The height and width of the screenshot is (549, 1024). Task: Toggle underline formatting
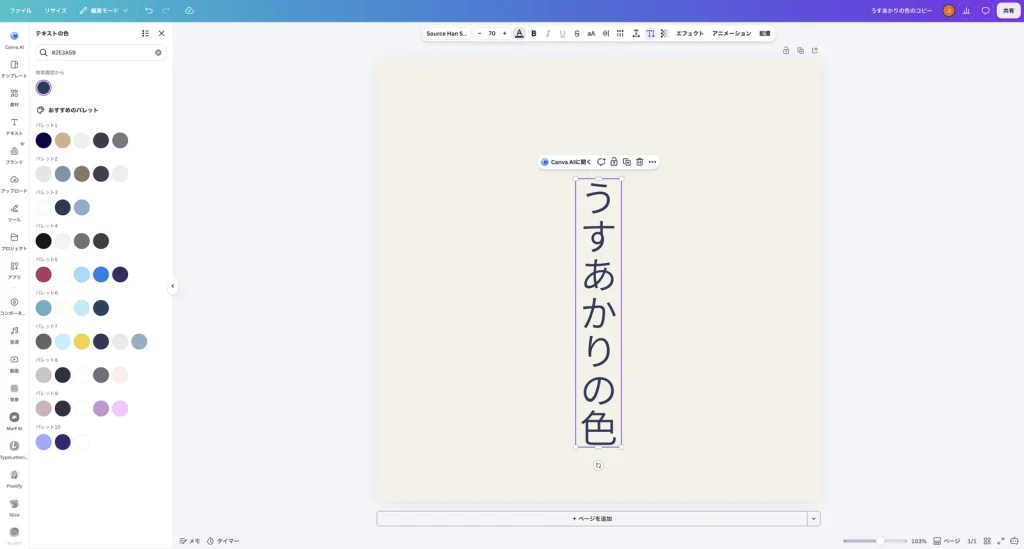click(x=562, y=33)
